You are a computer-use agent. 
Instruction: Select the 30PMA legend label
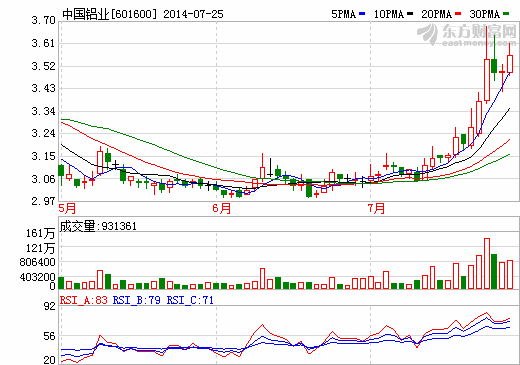(485, 14)
